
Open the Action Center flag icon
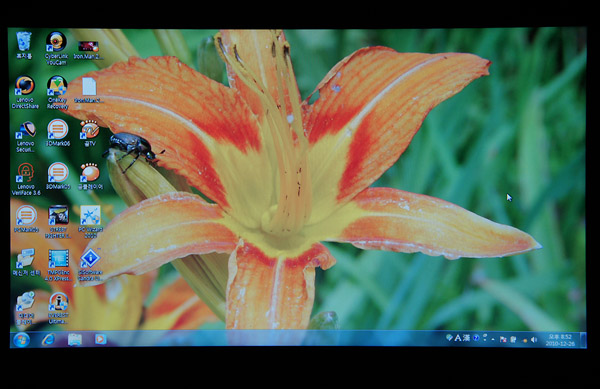pyautogui.click(x=504, y=339)
